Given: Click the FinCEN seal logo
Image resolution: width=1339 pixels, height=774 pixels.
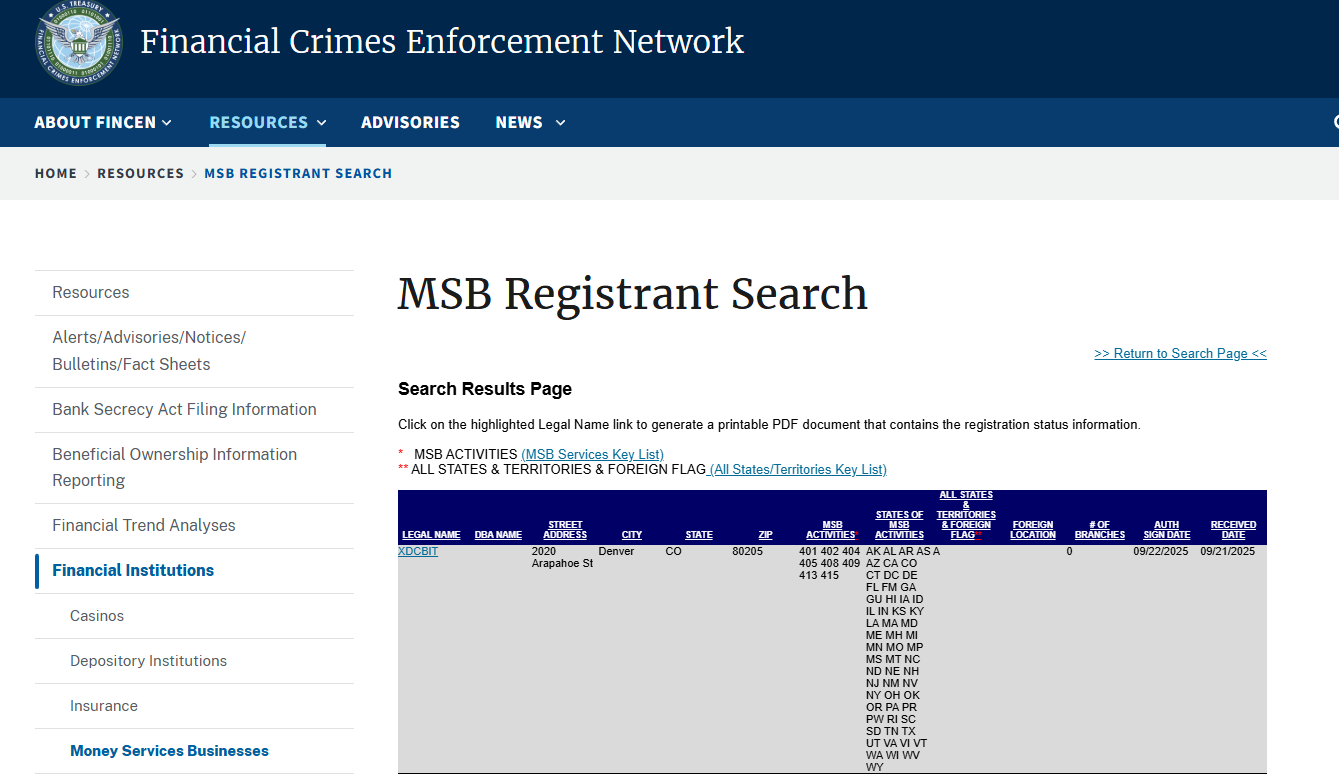Looking at the screenshot, I should [79, 44].
